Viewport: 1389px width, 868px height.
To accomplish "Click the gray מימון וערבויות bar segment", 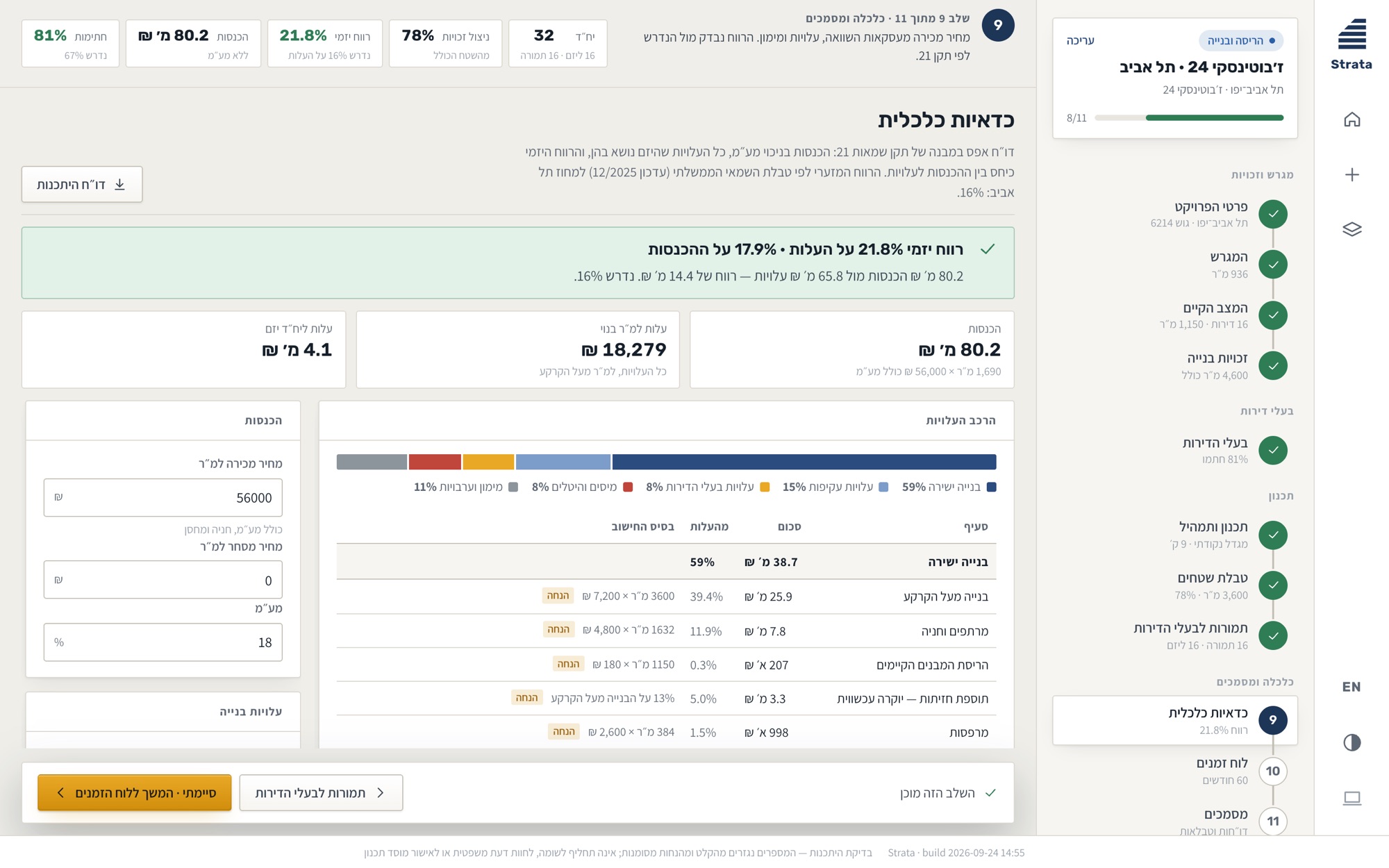I will (x=372, y=462).
